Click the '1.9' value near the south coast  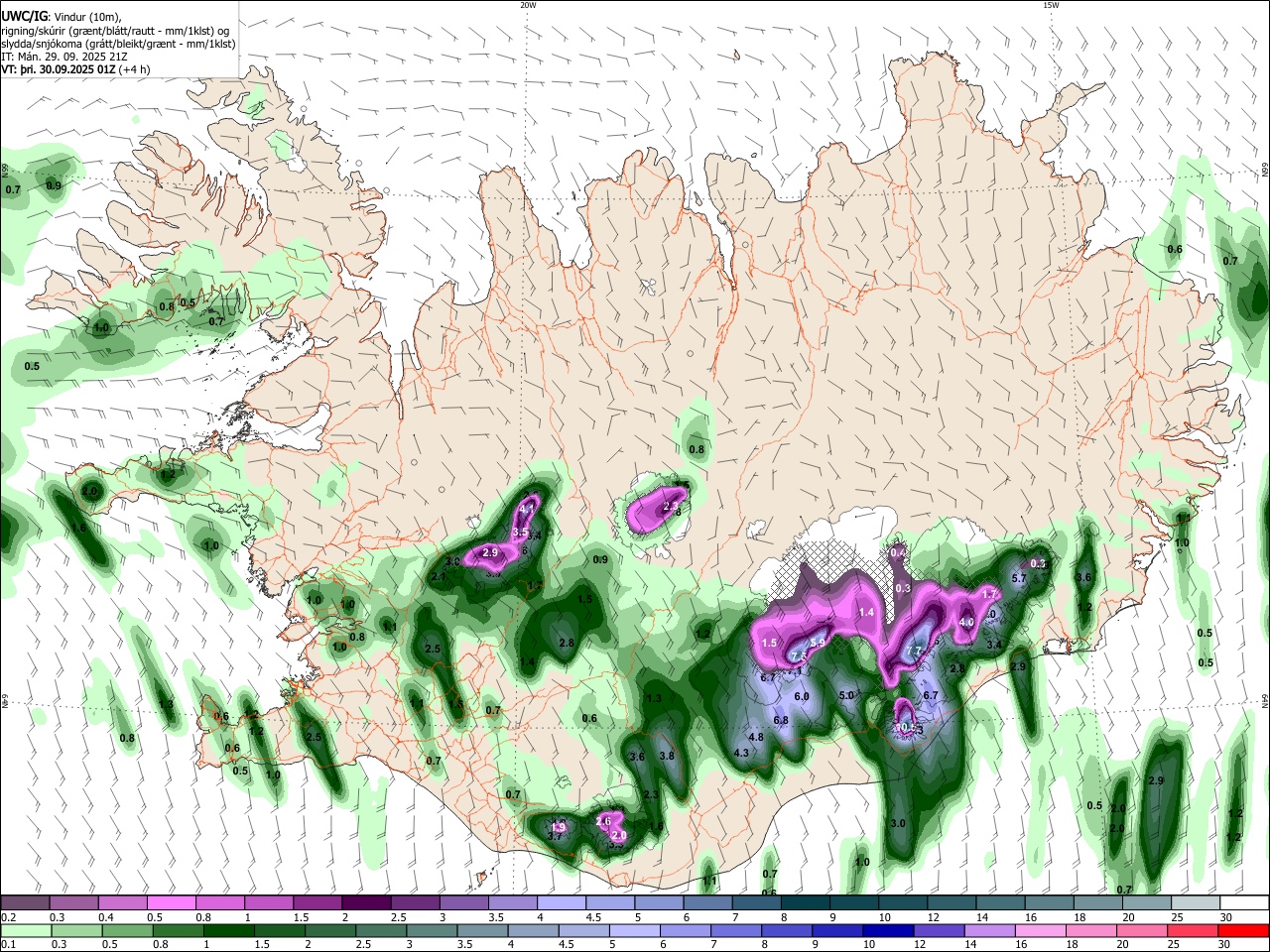tap(559, 827)
